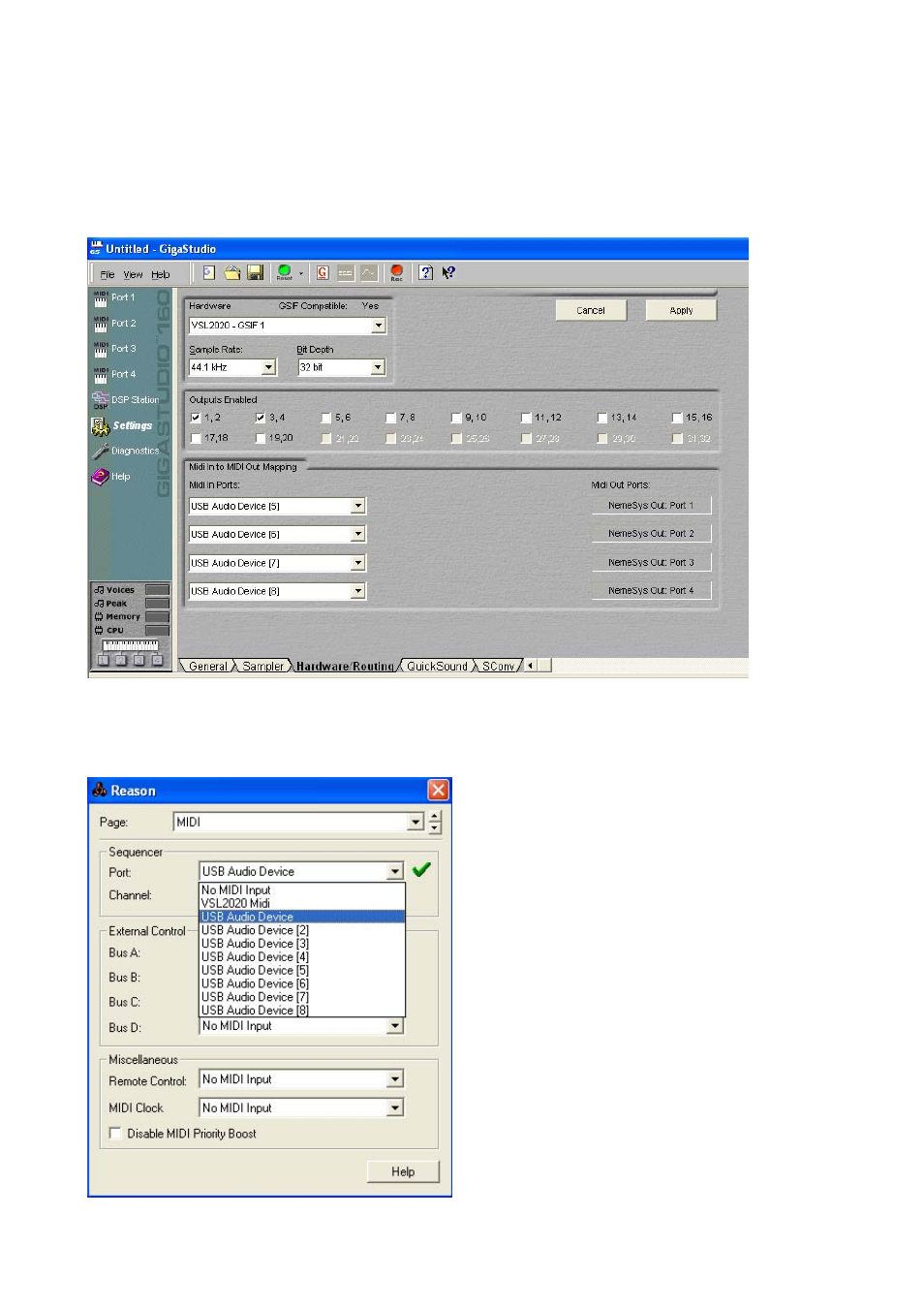Click NemeSys Out: Port 1 button
The image size is (924, 1309).
coord(651,506)
